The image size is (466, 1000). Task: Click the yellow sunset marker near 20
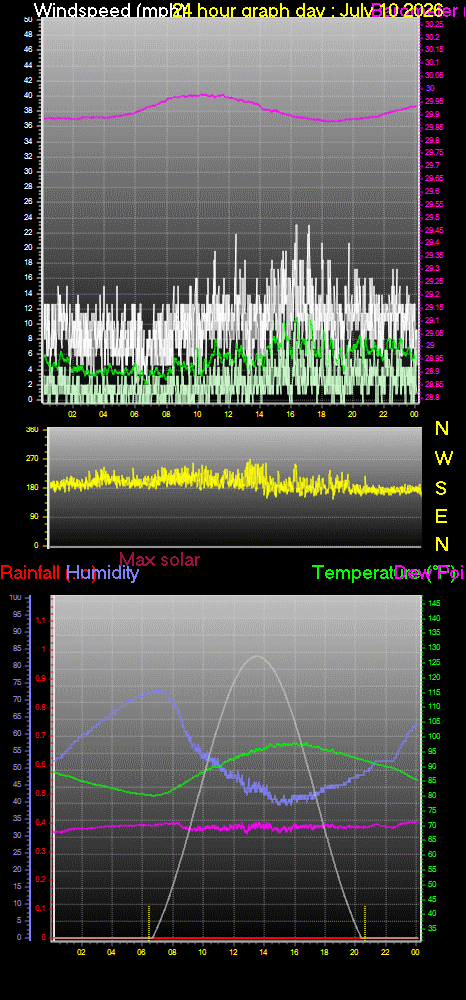click(x=365, y=920)
